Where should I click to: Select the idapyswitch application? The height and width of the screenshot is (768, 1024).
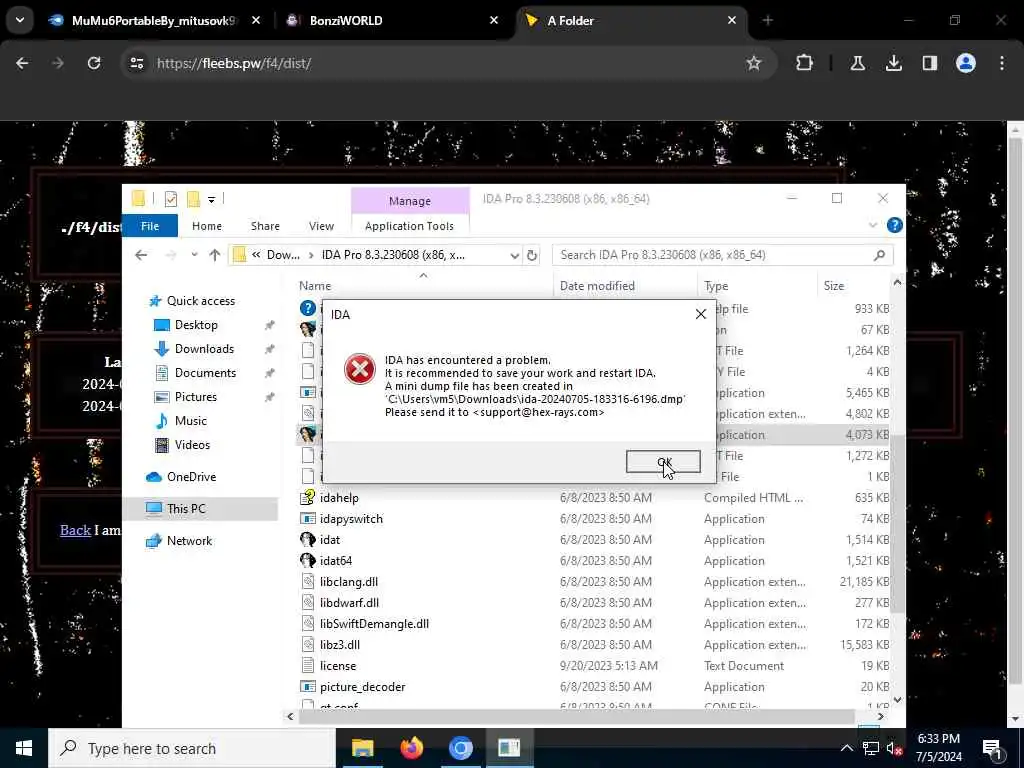coord(351,519)
